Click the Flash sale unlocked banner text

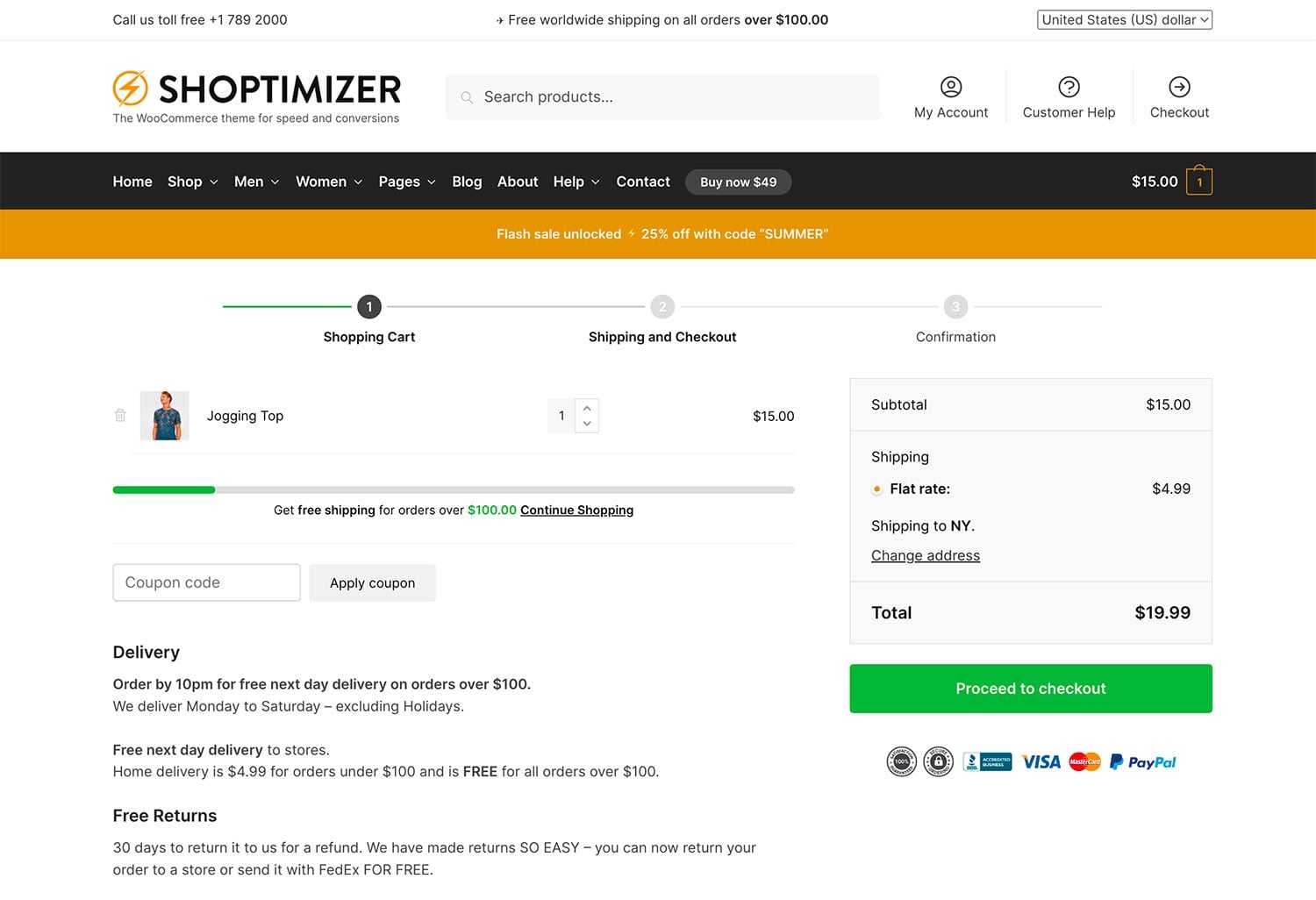click(x=559, y=234)
